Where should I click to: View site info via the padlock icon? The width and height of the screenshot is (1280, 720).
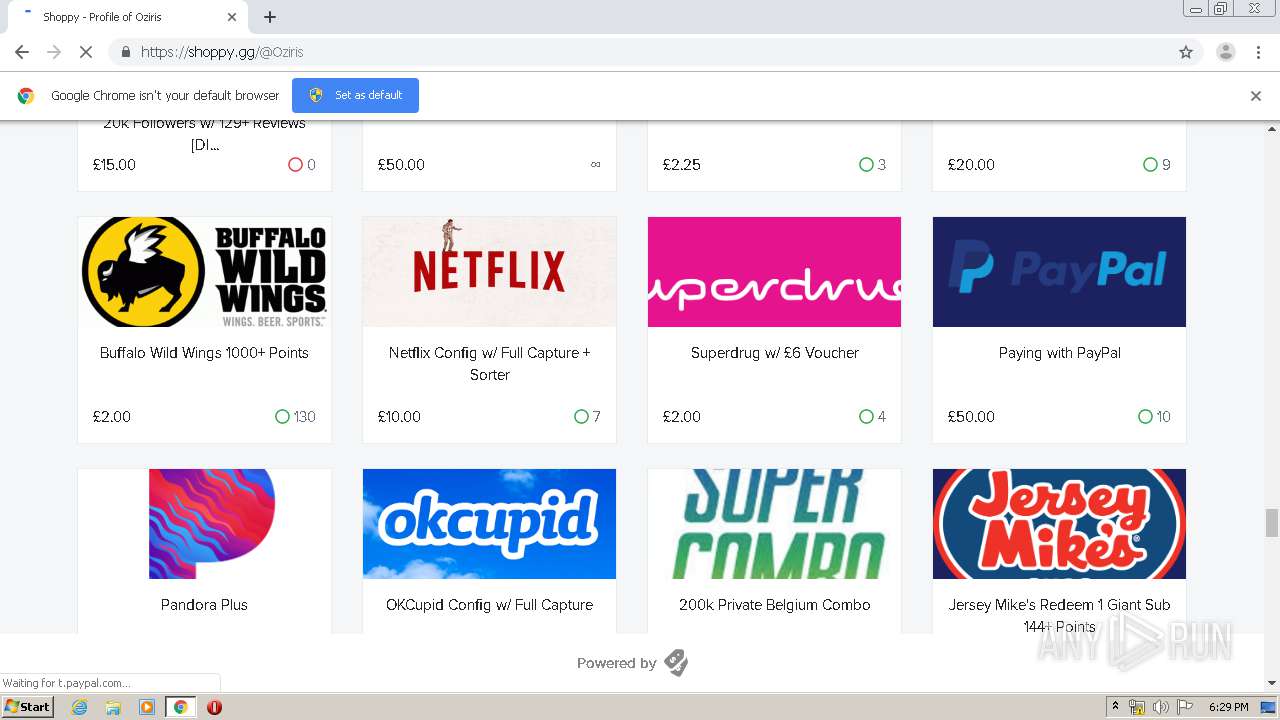pyautogui.click(x=125, y=52)
